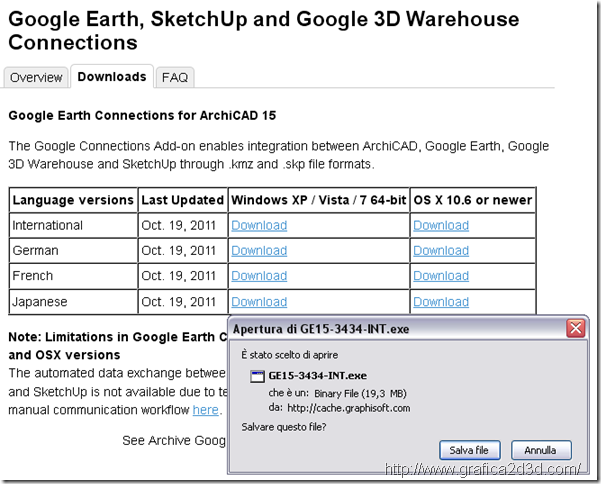601x484 pixels.
Task: Click the bold GE15-3434-INT.exe file name
Action: (x=317, y=376)
